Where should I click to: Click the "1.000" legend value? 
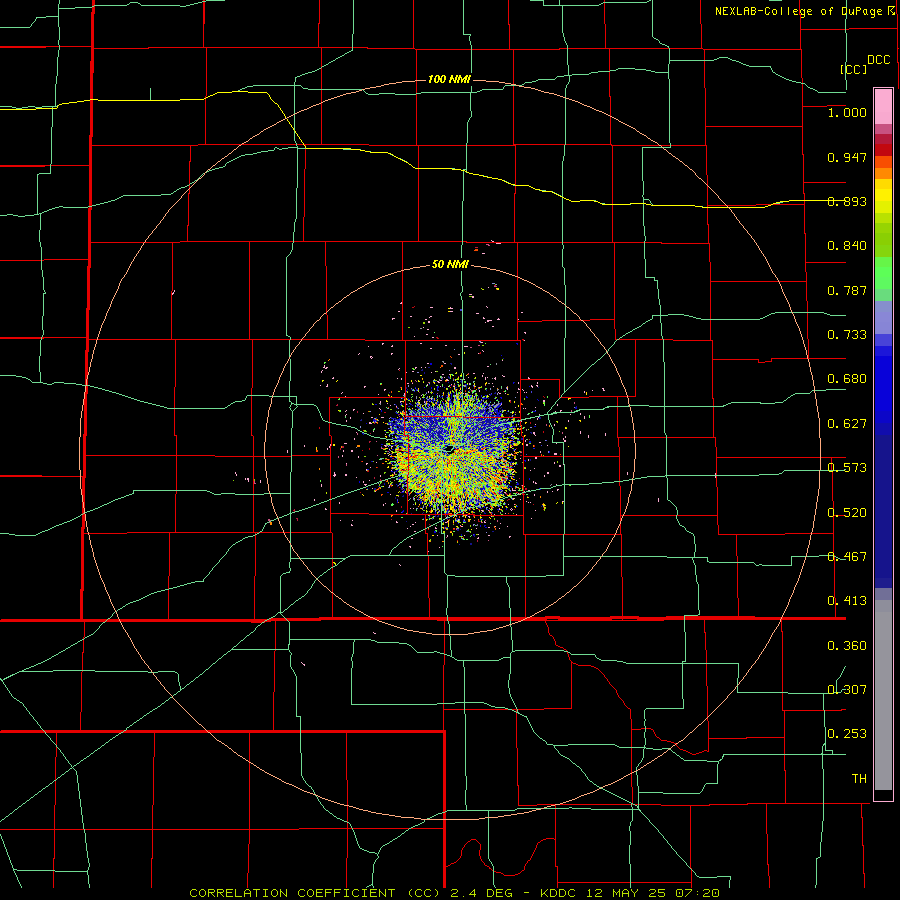[x=847, y=112]
